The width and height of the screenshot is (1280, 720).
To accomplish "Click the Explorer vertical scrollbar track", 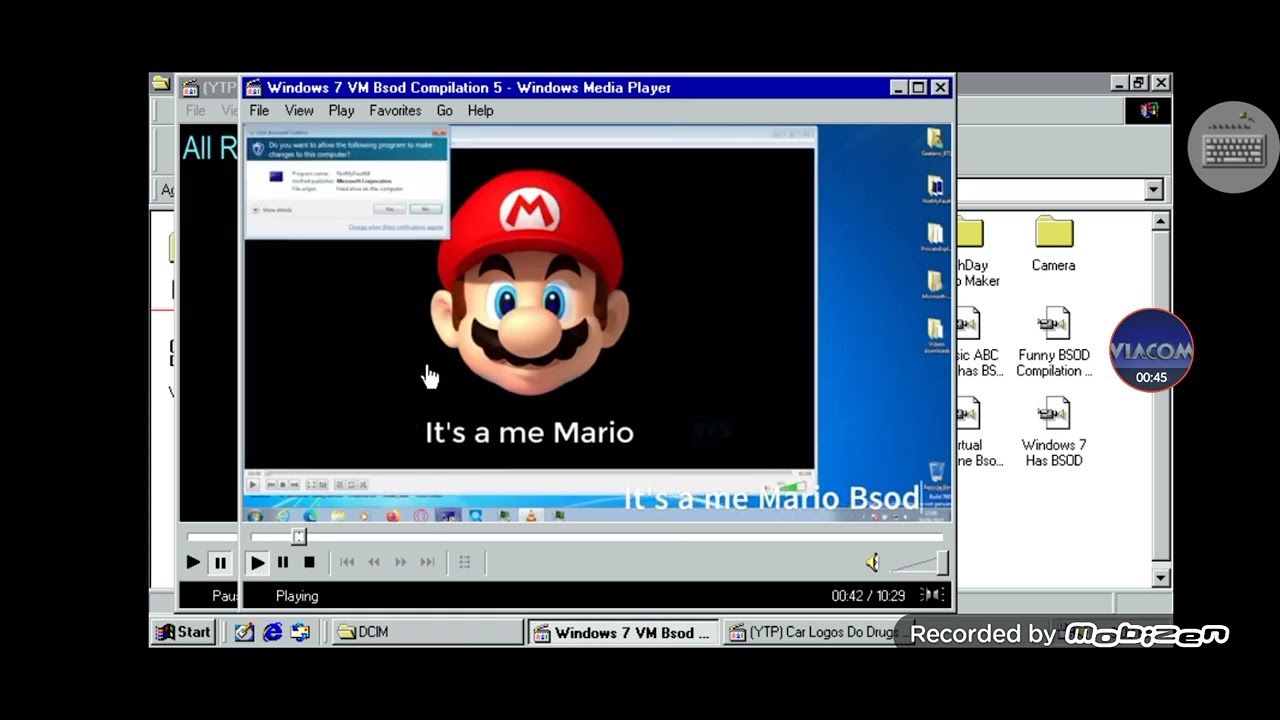I will click(x=1161, y=400).
